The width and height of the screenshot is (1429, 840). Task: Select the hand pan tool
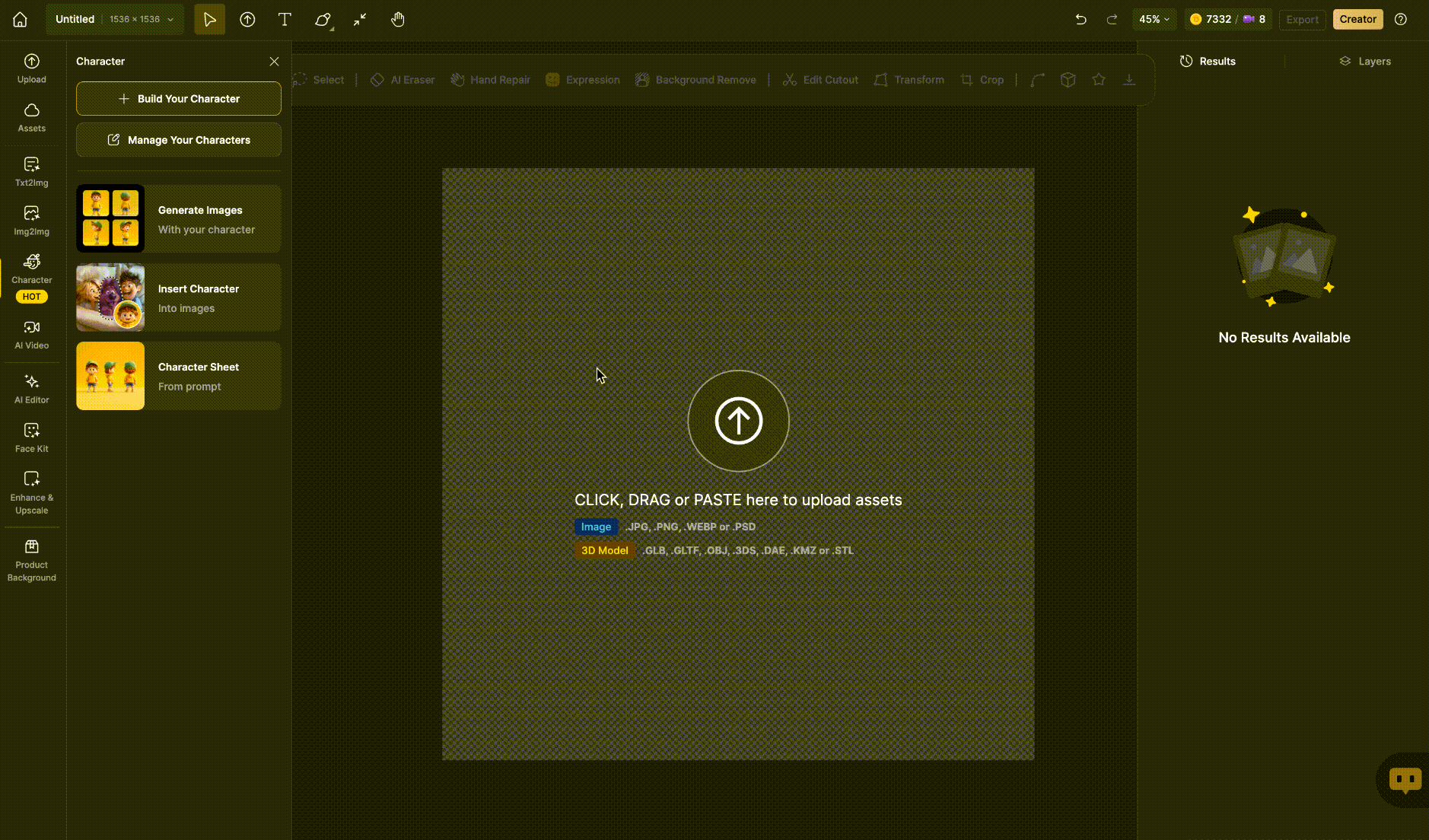397,20
